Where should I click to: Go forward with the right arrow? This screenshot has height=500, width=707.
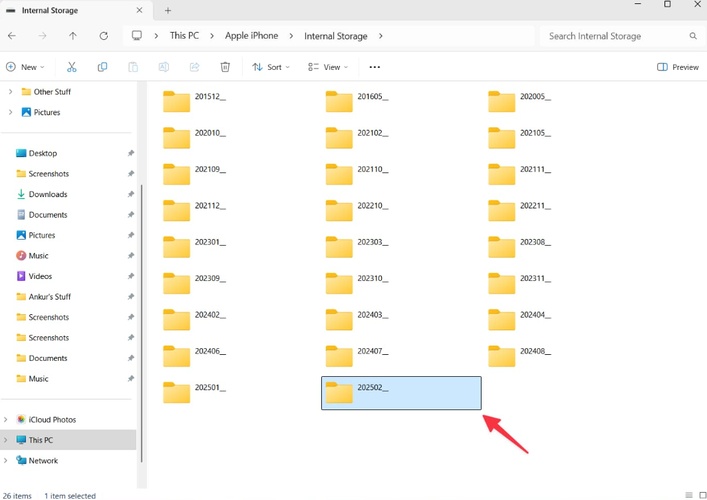pos(42,36)
